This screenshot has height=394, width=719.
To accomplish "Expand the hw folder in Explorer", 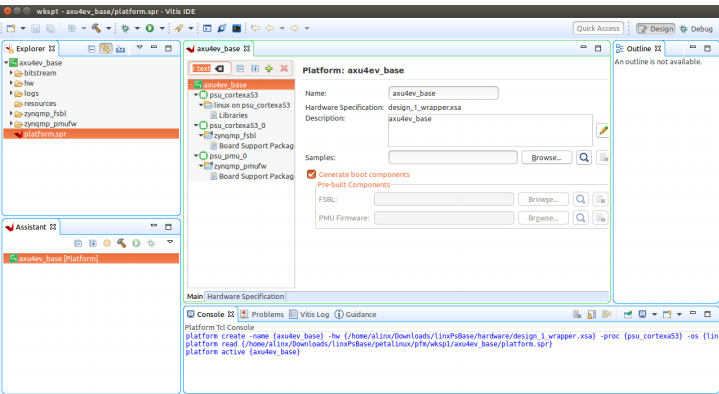I will pos(11,83).
